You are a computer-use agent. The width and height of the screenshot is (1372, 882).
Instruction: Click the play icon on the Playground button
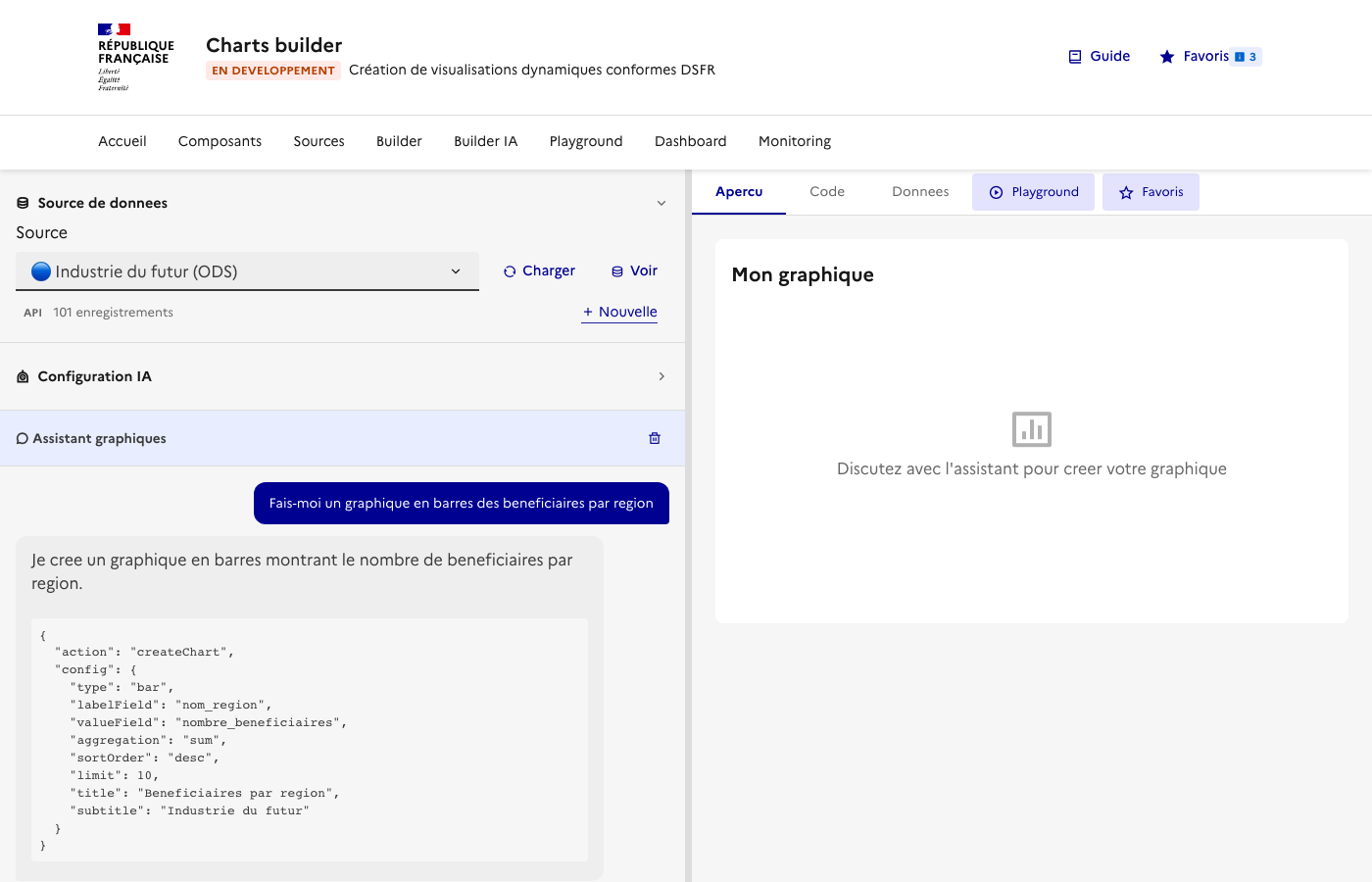tap(997, 191)
